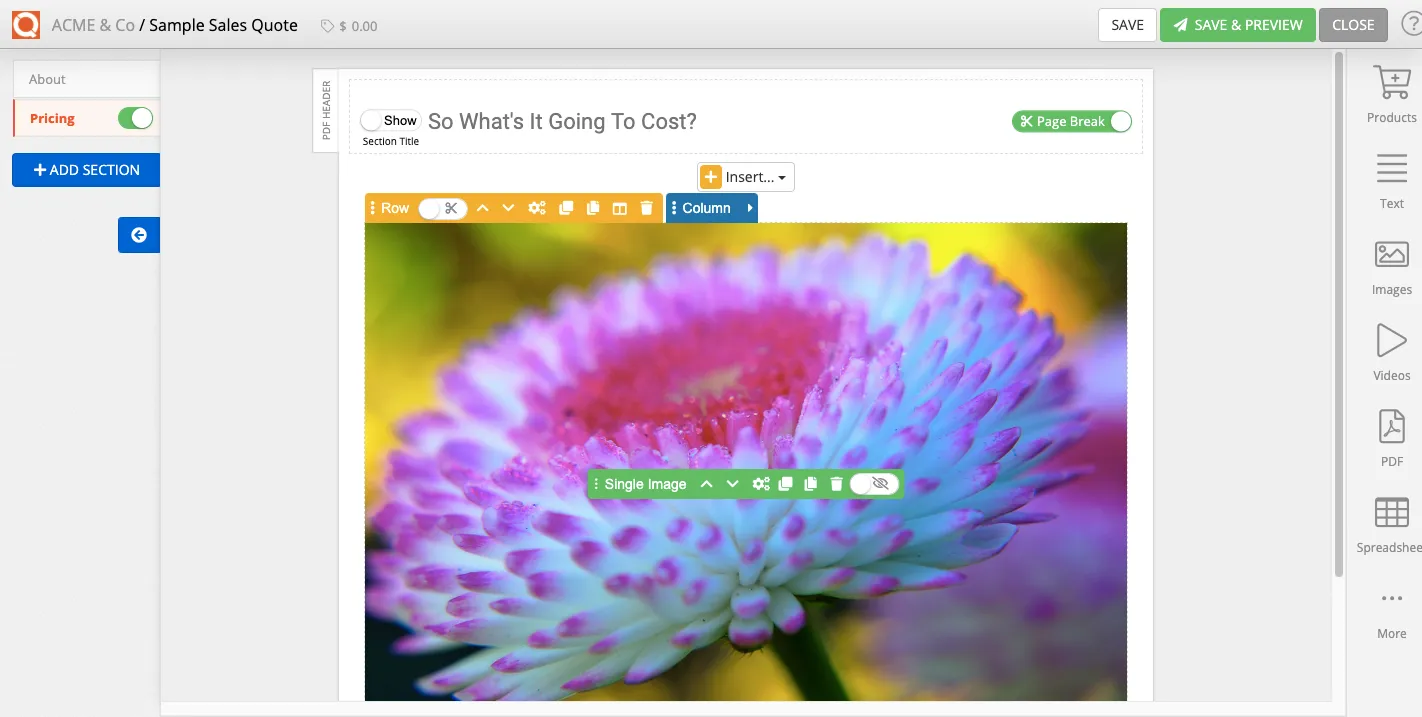Duplicate the Row using copy icon

[566, 208]
